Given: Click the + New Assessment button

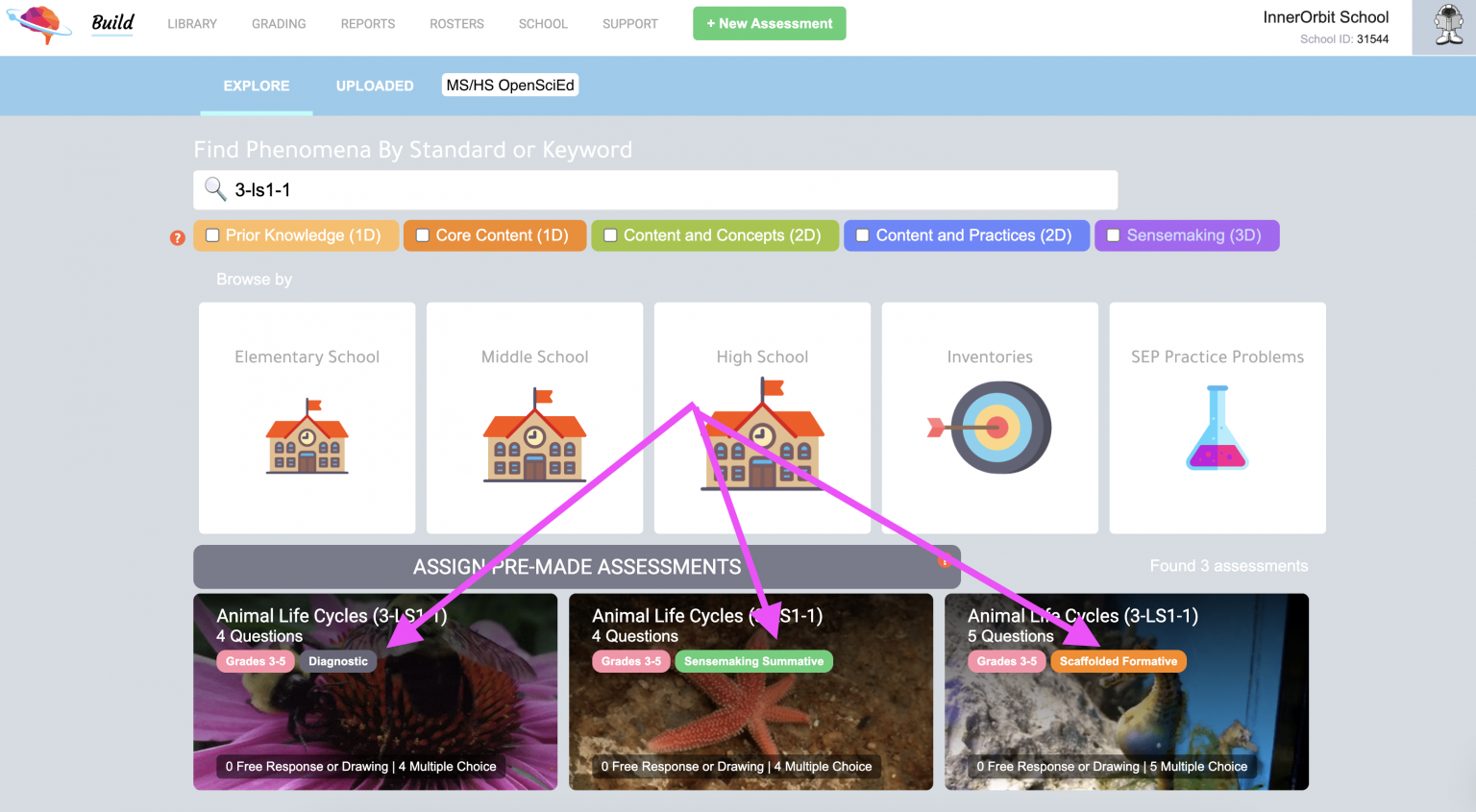Looking at the screenshot, I should click(769, 23).
